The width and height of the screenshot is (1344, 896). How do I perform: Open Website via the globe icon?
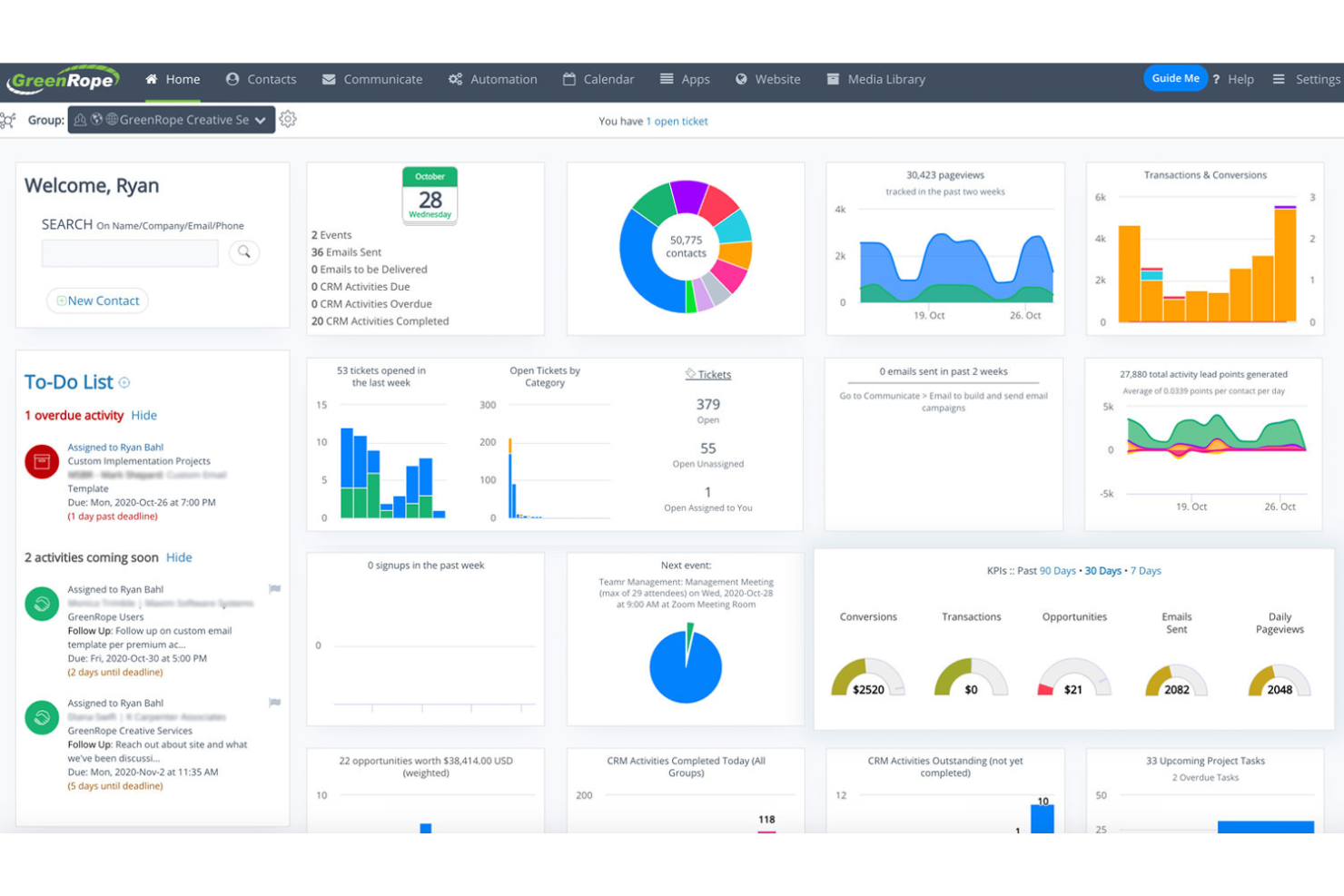pos(742,79)
